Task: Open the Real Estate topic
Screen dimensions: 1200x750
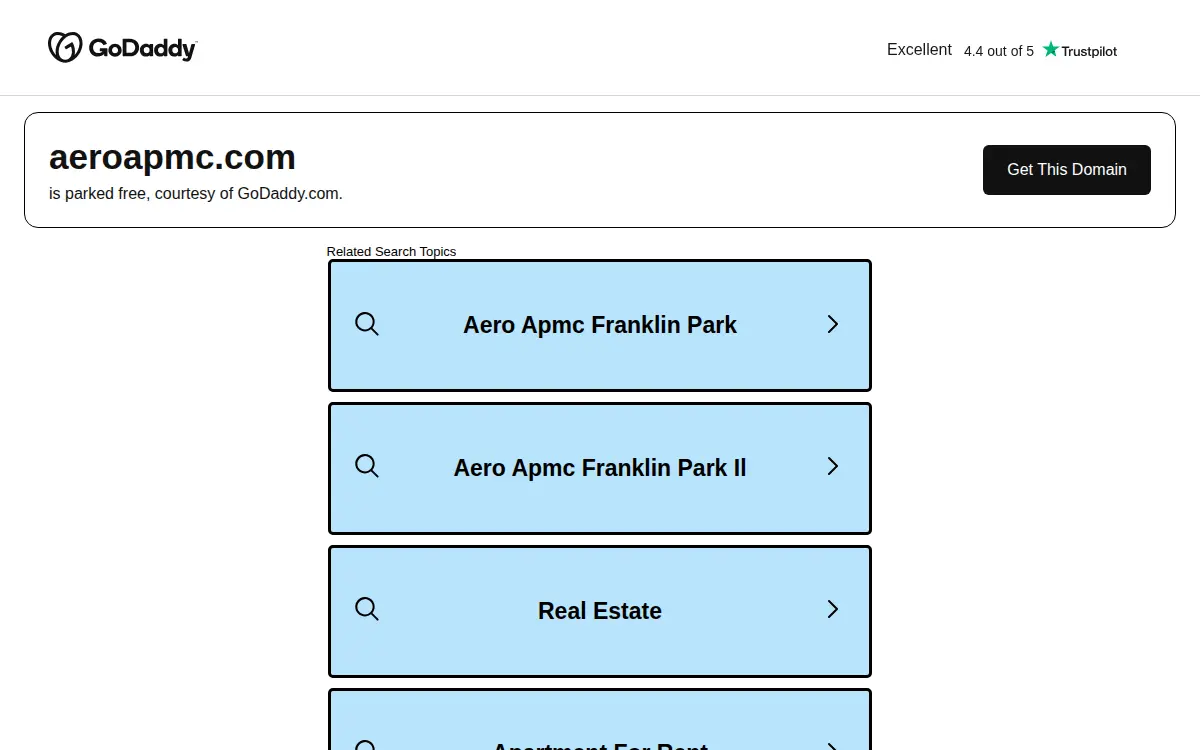Action: point(600,611)
